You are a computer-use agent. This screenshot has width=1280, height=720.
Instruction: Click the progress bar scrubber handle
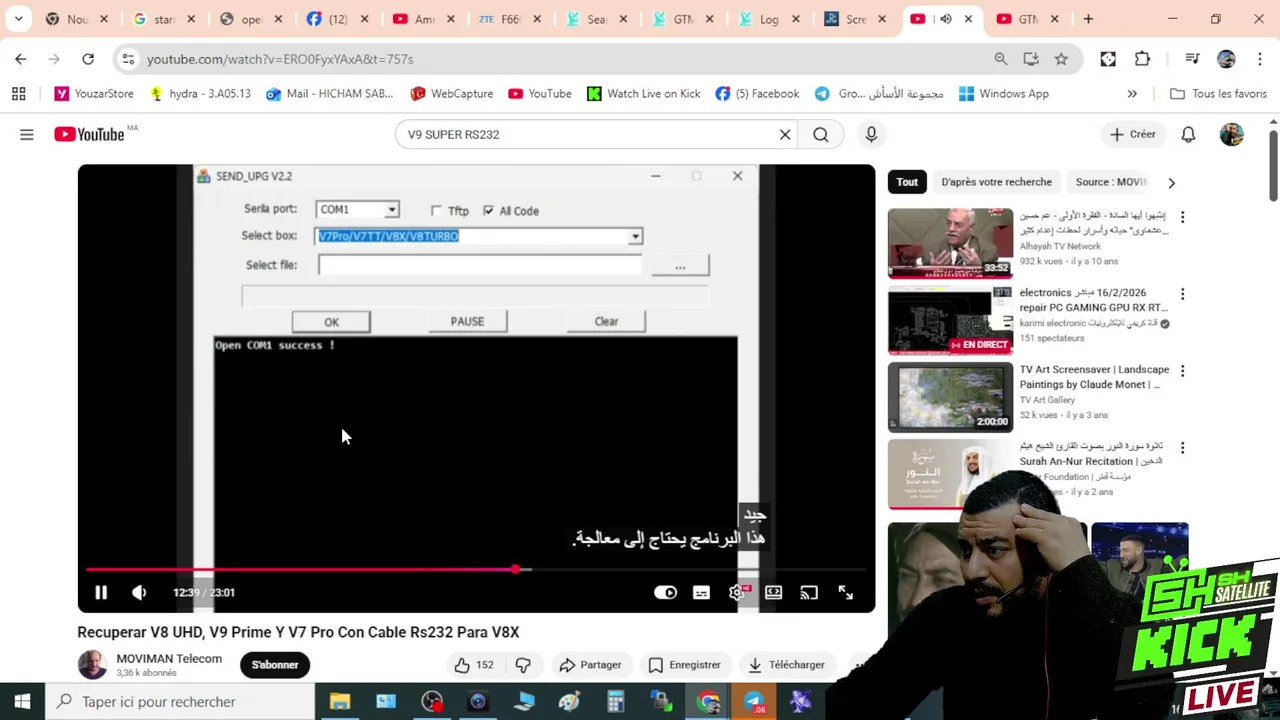click(515, 570)
